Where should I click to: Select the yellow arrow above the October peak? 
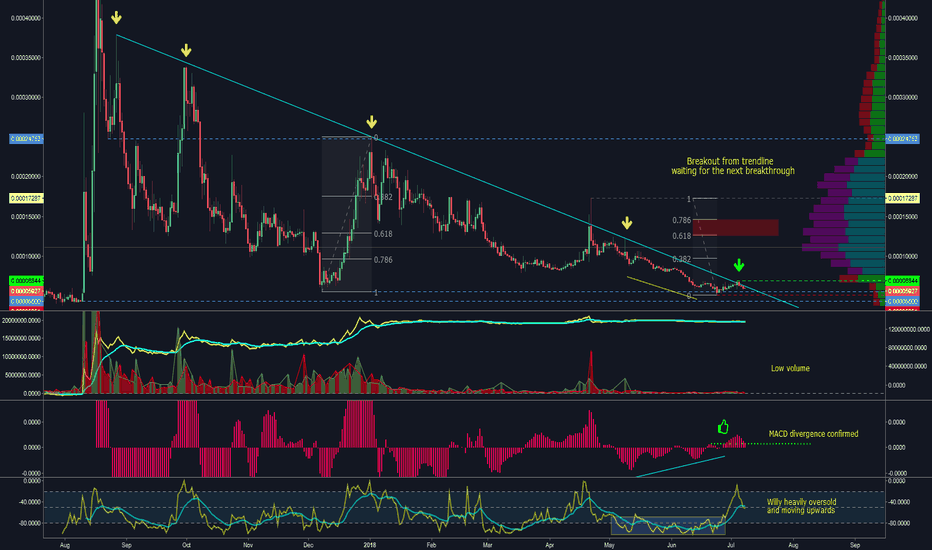coord(186,51)
